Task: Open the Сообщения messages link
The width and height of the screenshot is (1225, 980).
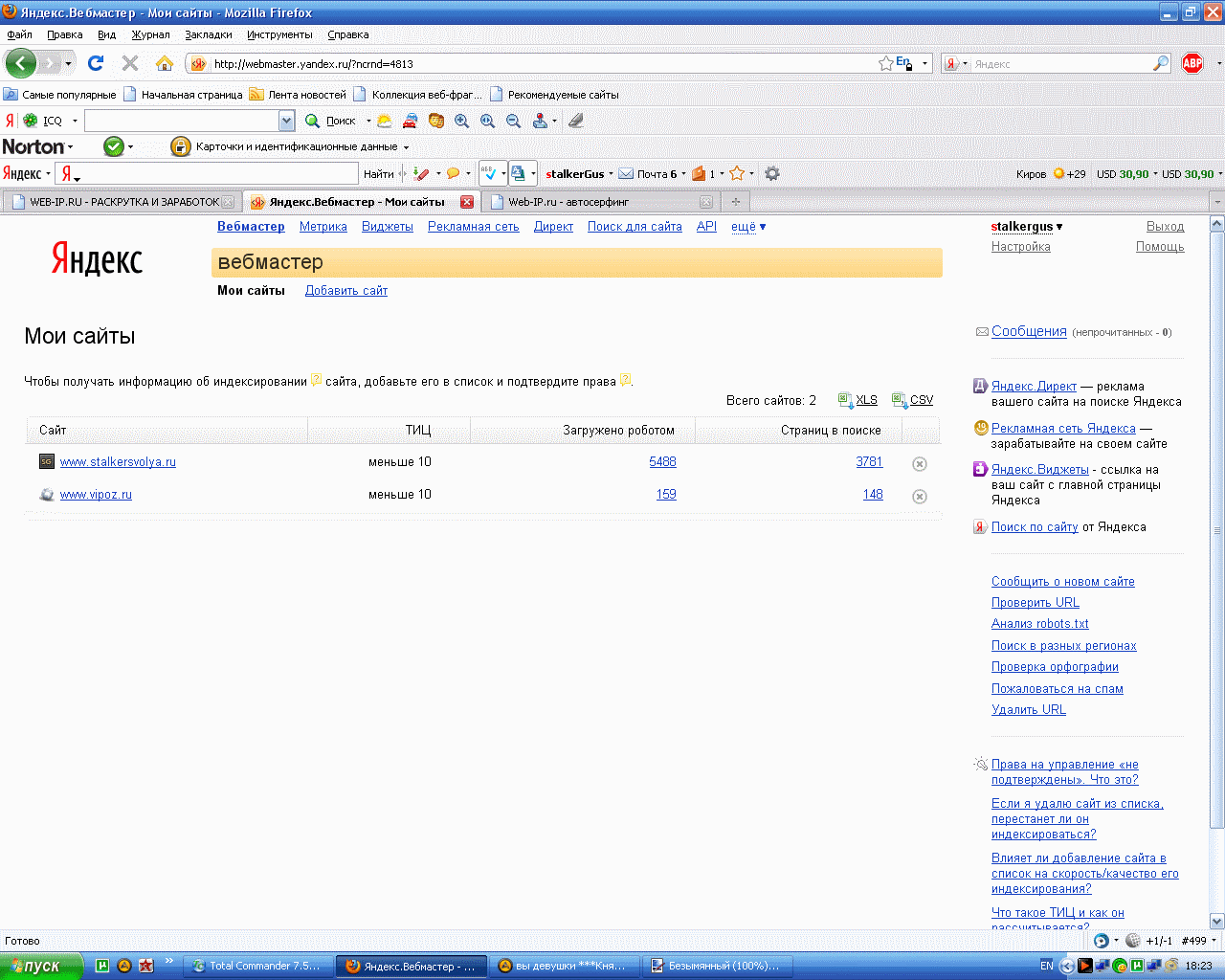Action: (1029, 331)
